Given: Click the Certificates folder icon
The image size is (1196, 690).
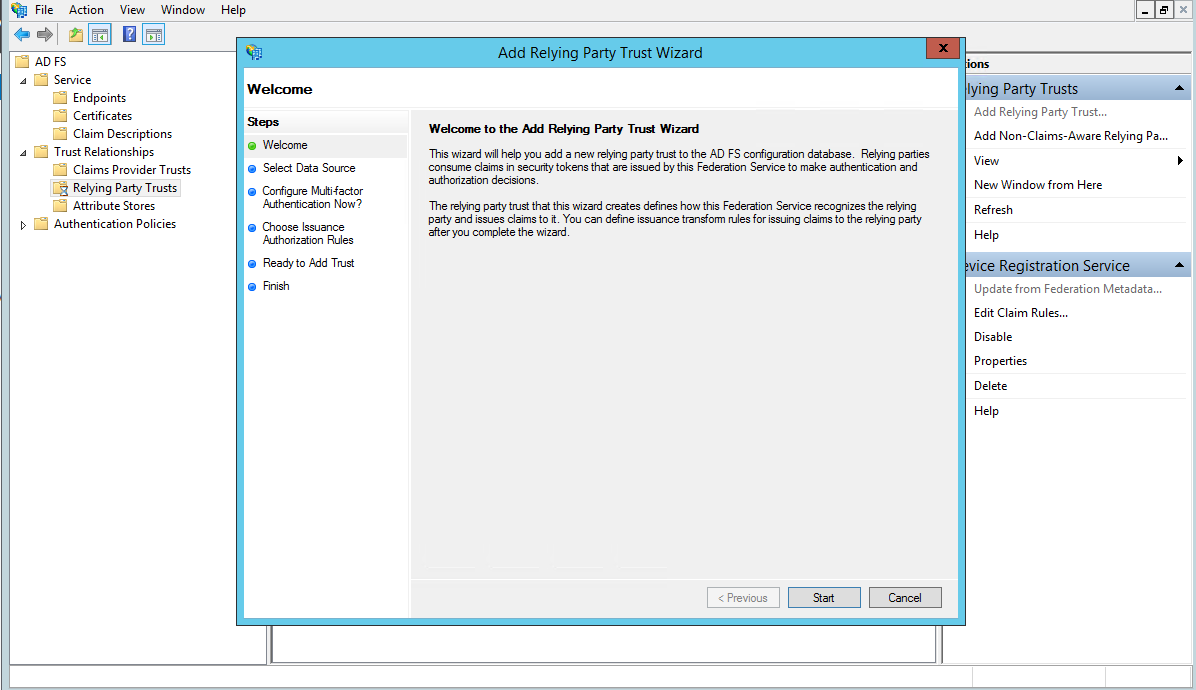Looking at the screenshot, I should [60, 116].
